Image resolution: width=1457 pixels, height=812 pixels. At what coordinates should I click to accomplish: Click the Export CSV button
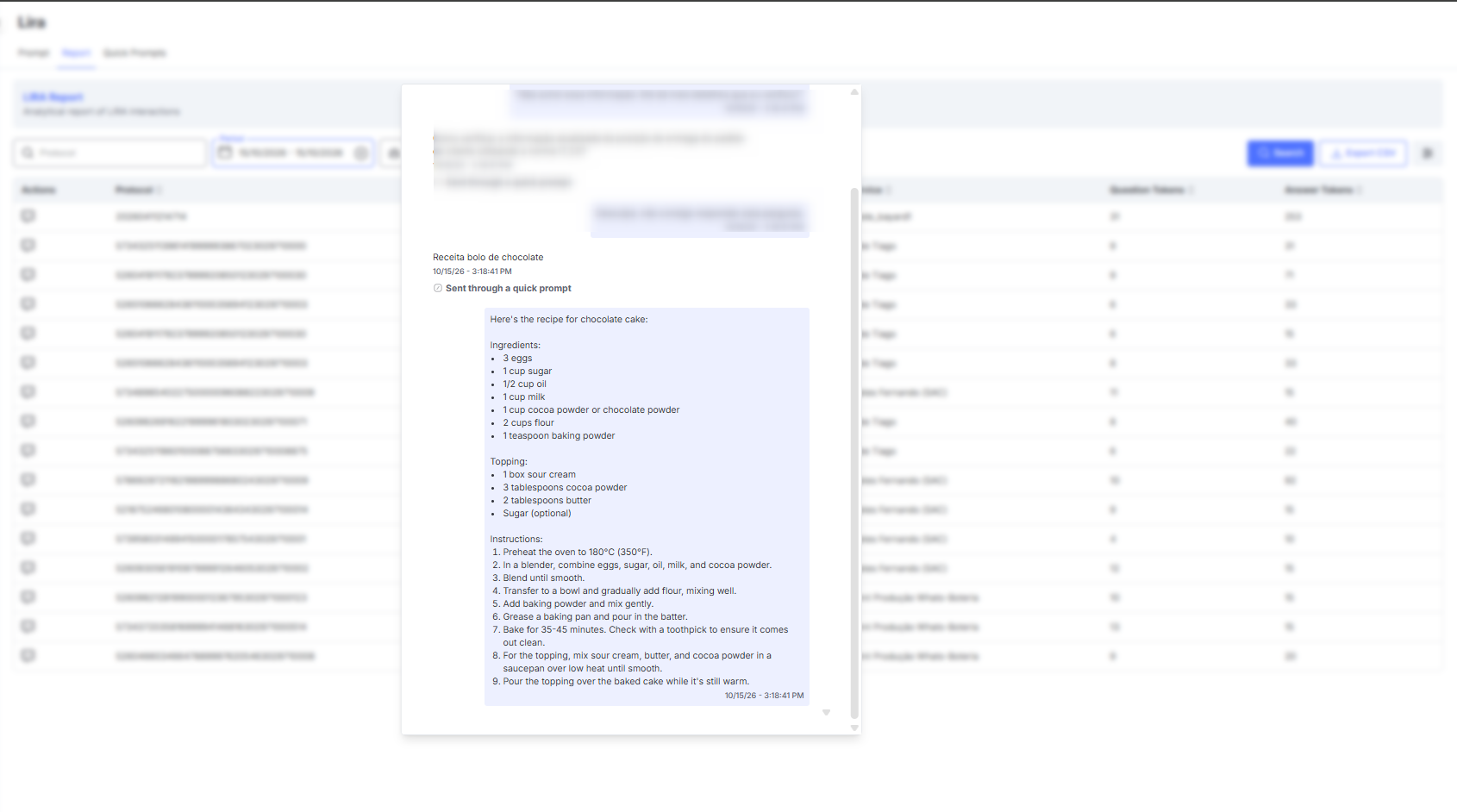1363,153
